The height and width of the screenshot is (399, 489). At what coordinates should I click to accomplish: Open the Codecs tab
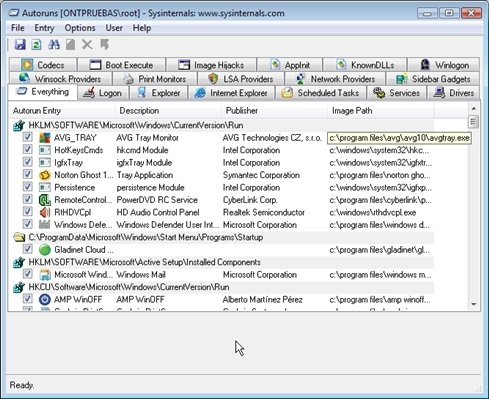click(x=43, y=65)
